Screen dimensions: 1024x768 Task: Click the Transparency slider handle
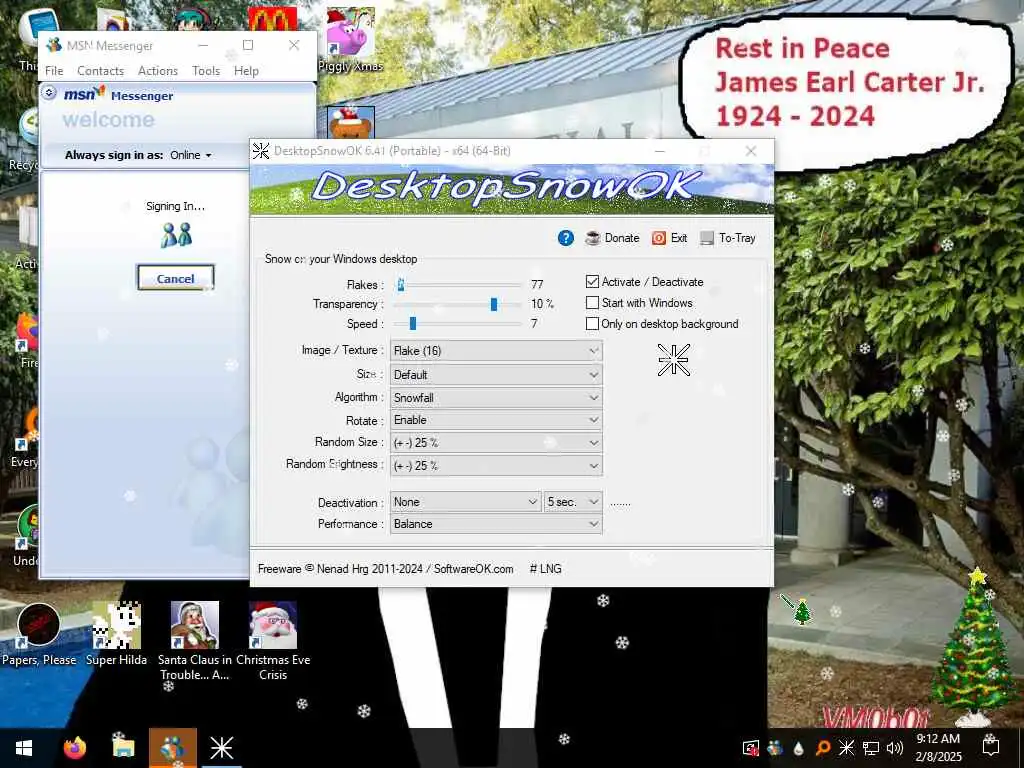tap(494, 304)
